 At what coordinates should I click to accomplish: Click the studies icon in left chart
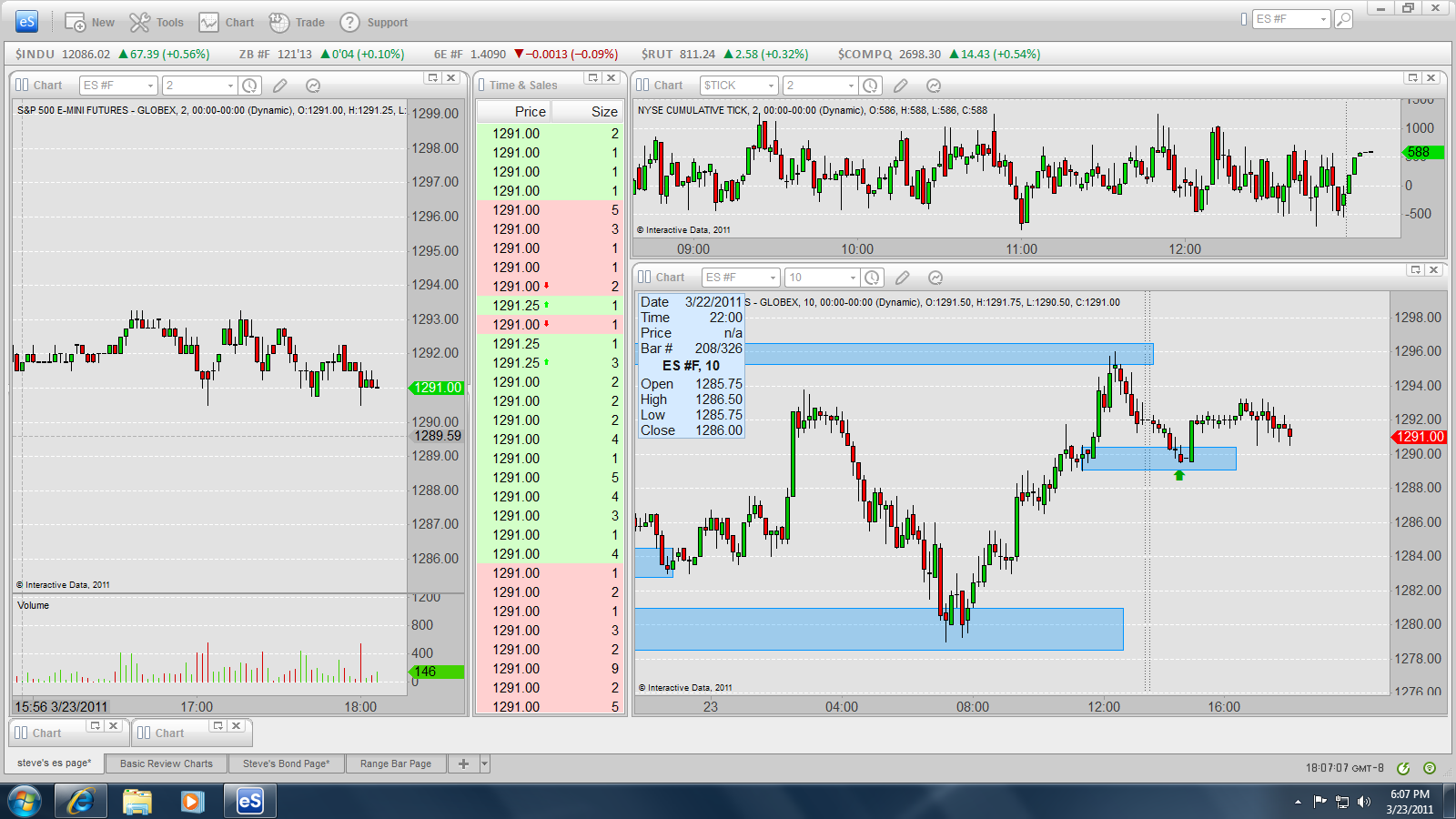tap(313, 86)
